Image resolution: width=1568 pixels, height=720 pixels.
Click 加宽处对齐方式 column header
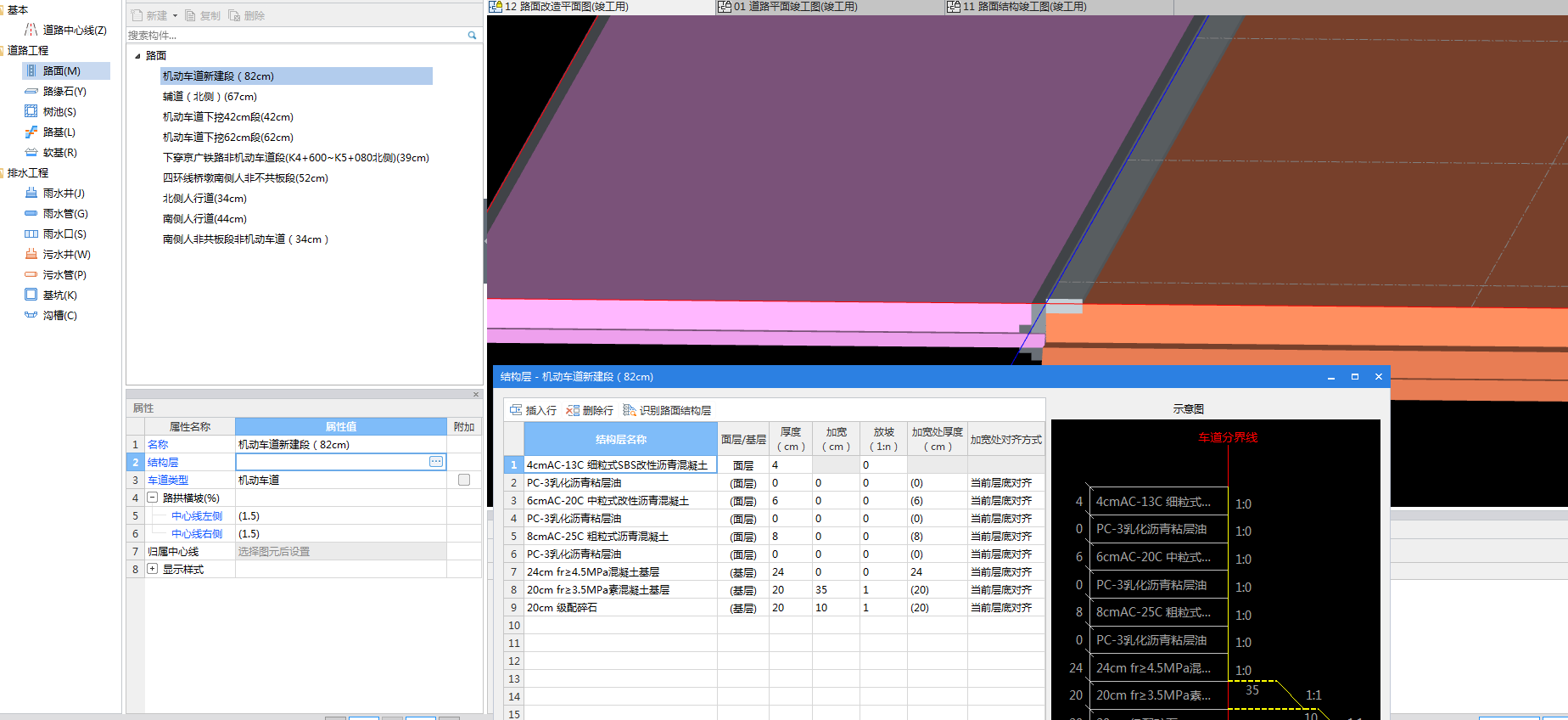tap(1005, 439)
